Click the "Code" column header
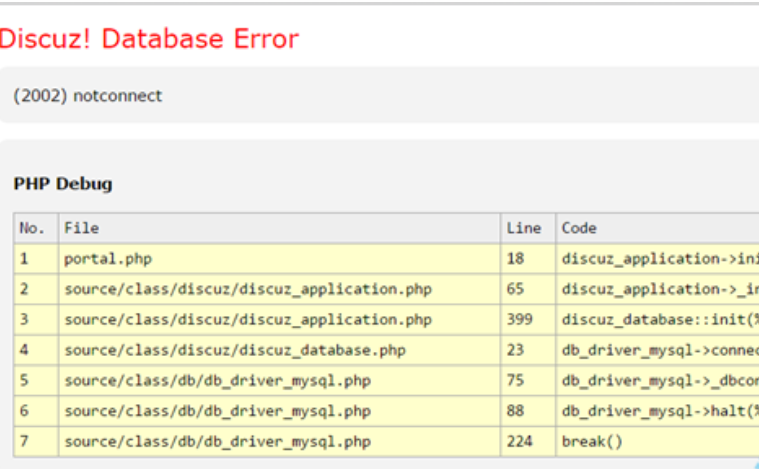Image resolution: width=759 pixels, height=469 pixels. pos(579,228)
